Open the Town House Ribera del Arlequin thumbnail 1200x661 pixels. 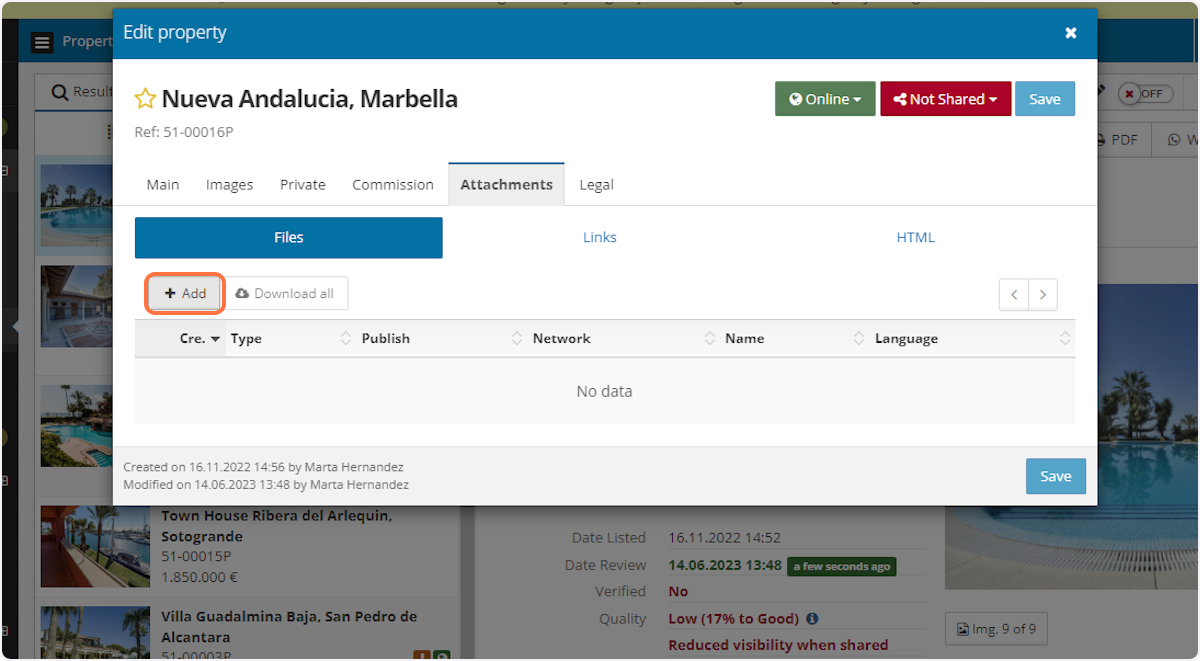95,546
